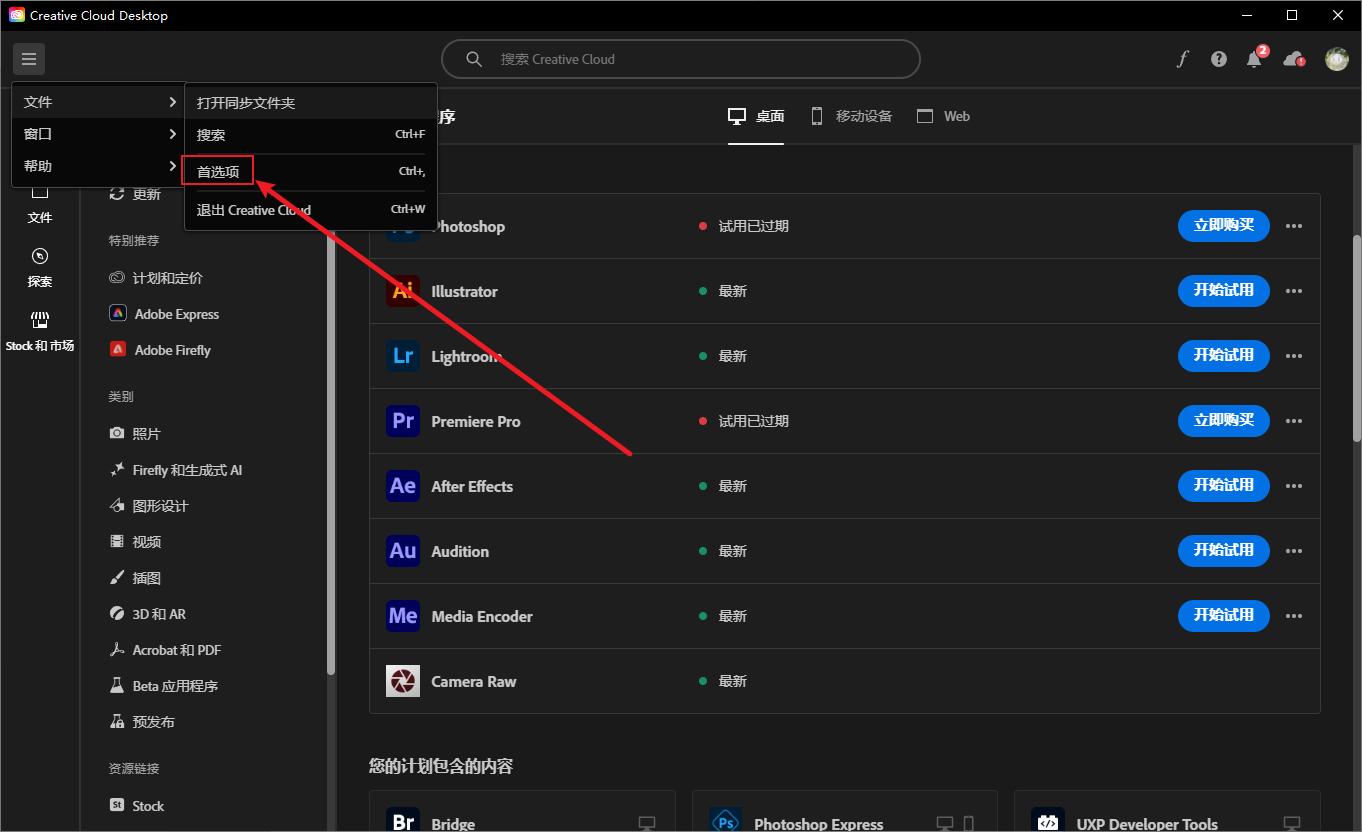1362x832 pixels.
Task: Select the 3D 和 AR category
Action: pyautogui.click(x=147, y=614)
